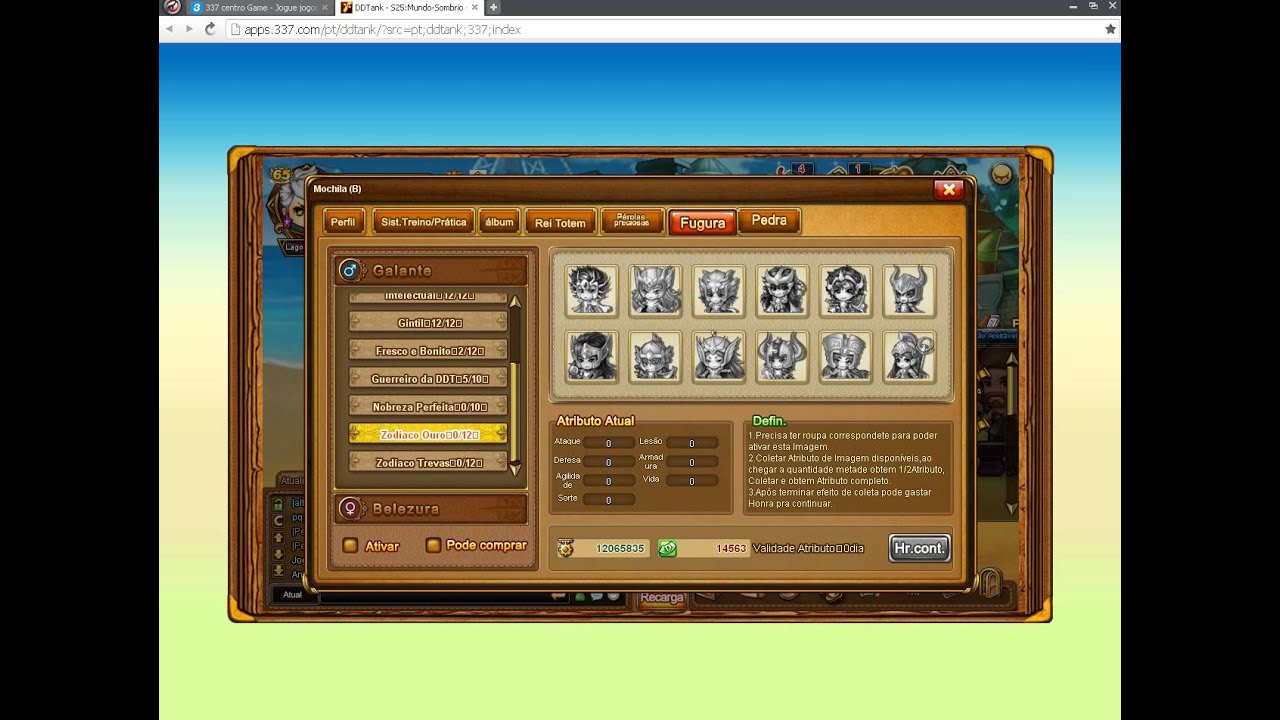1280x720 pixels.
Task: Tick the Pode comprar checkbox
Action: point(433,545)
